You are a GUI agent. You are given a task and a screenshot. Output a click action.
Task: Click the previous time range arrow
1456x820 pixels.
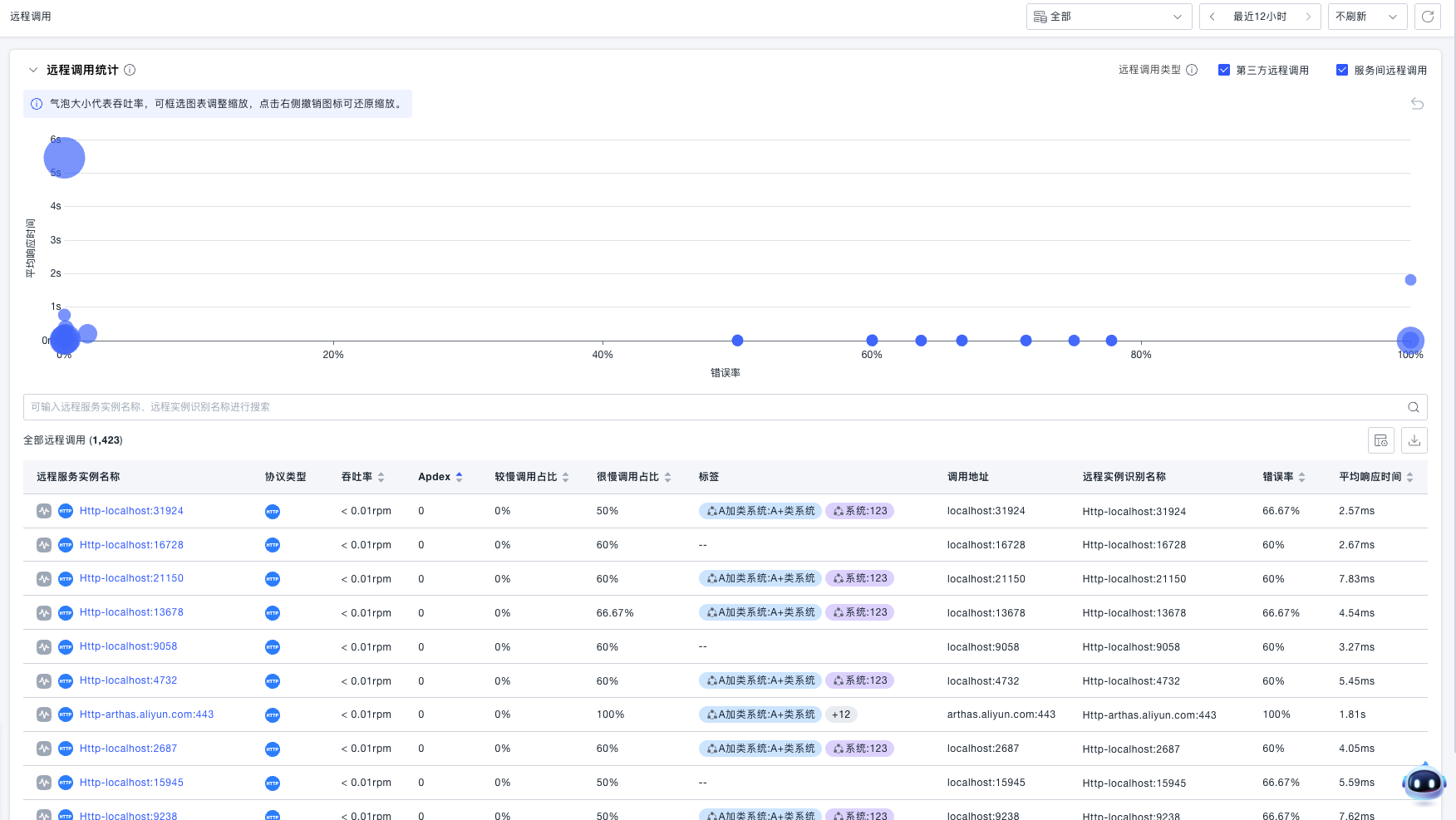click(1213, 17)
